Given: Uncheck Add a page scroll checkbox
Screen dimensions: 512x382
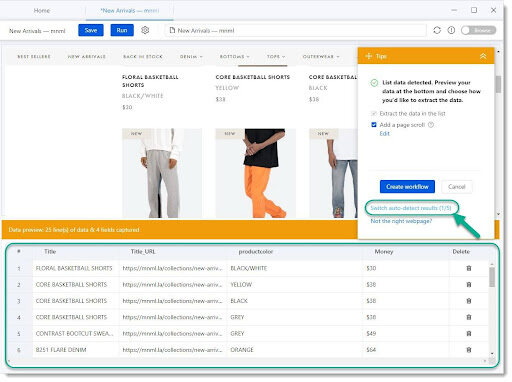Looking at the screenshot, I should [374, 125].
